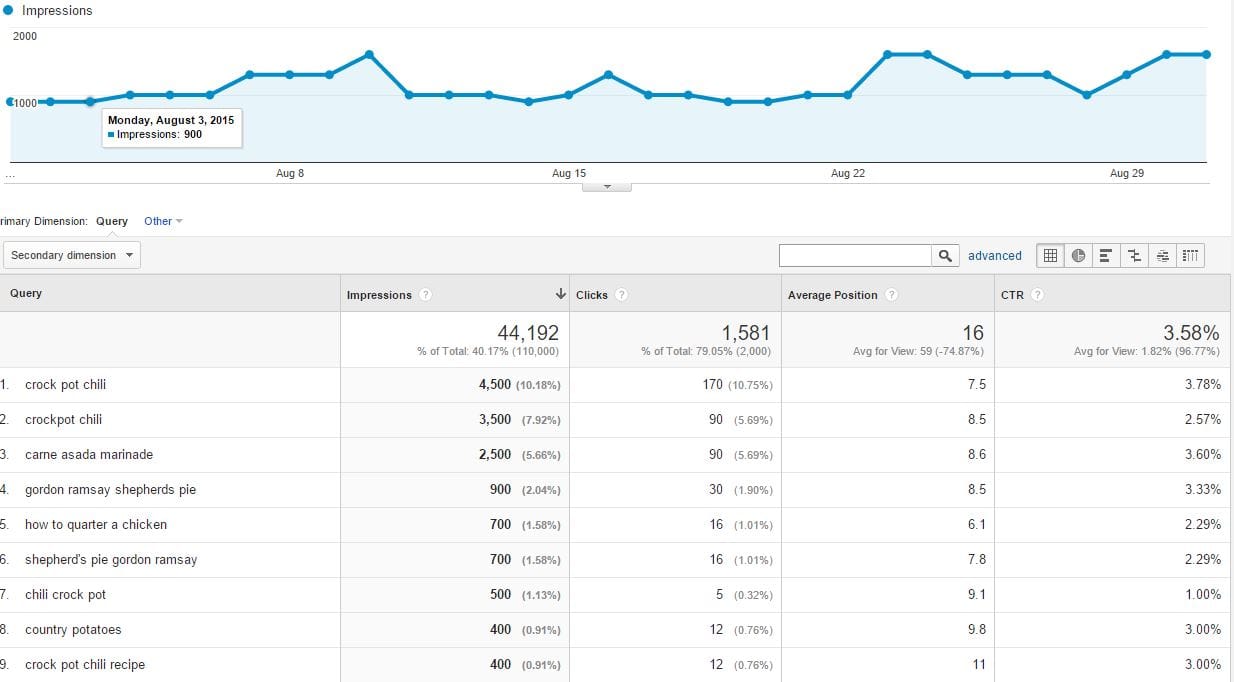Click the query "crock pot chili recipe"
This screenshot has height=682, width=1234.
(85, 665)
